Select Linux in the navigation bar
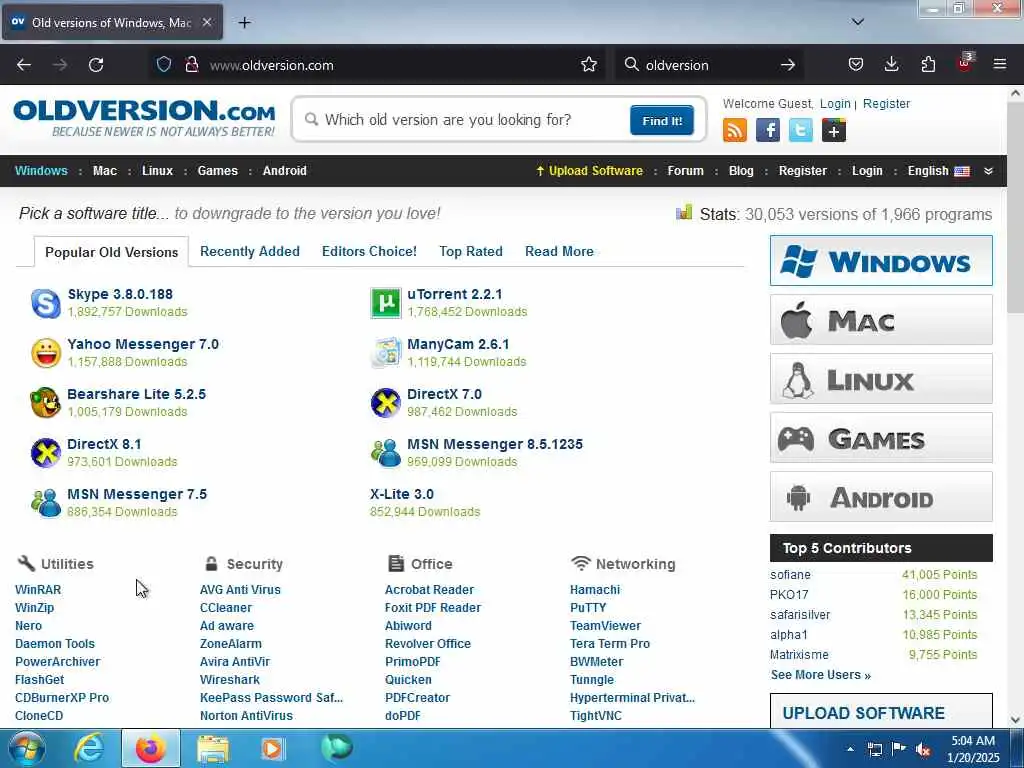The width and height of the screenshot is (1024, 768). [x=157, y=171]
